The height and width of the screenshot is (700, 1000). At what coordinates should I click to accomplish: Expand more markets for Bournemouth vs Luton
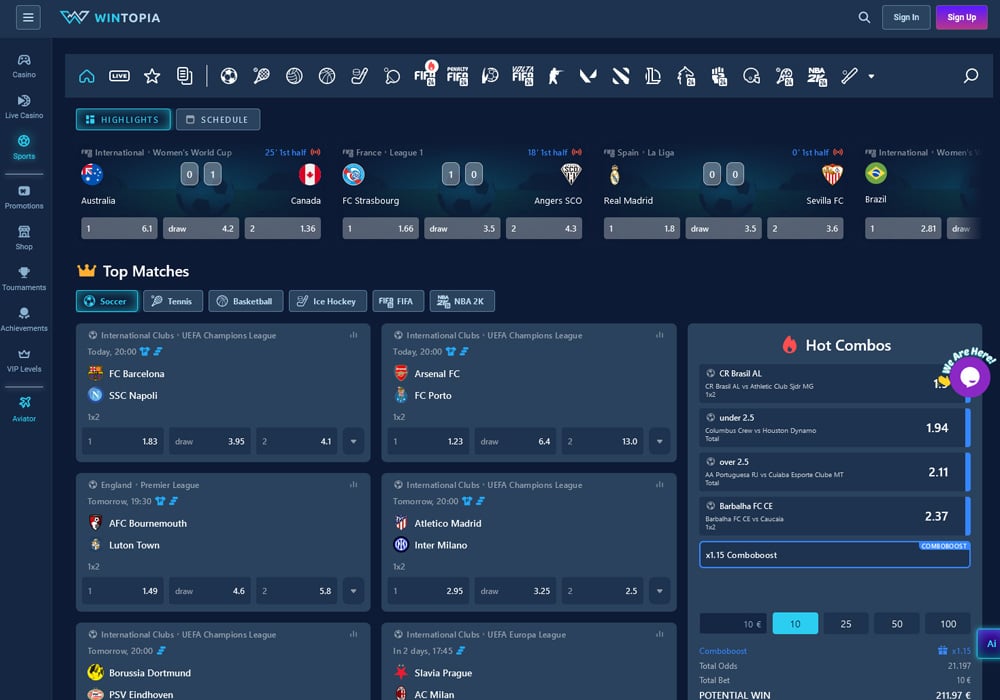click(353, 591)
